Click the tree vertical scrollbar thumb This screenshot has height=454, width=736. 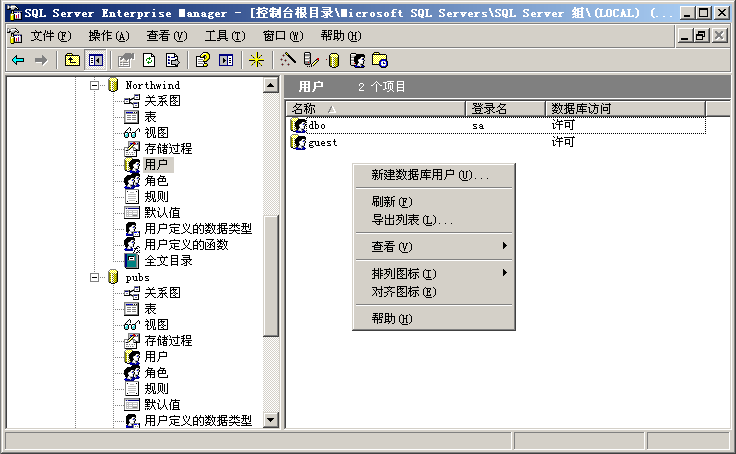[x=271, y=275]
